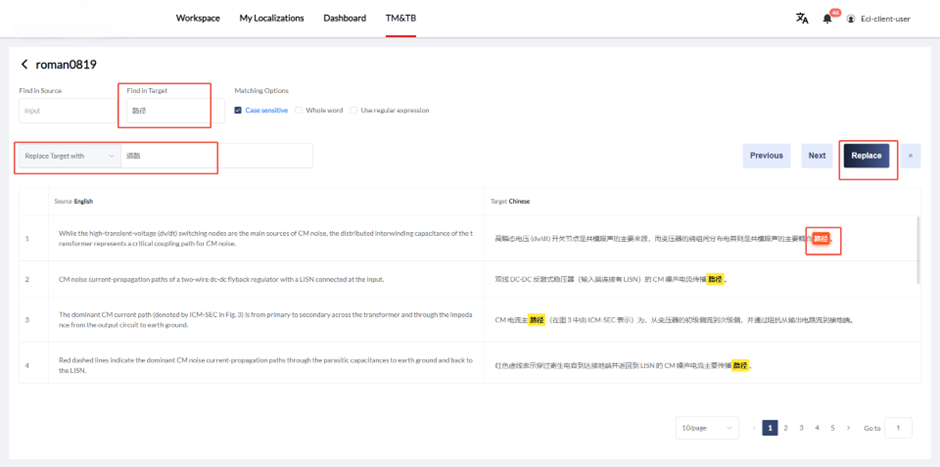The height and width of the screenshot is (467, 940).
Task: Open the Dashboard tab
Action: pos(344,18)
